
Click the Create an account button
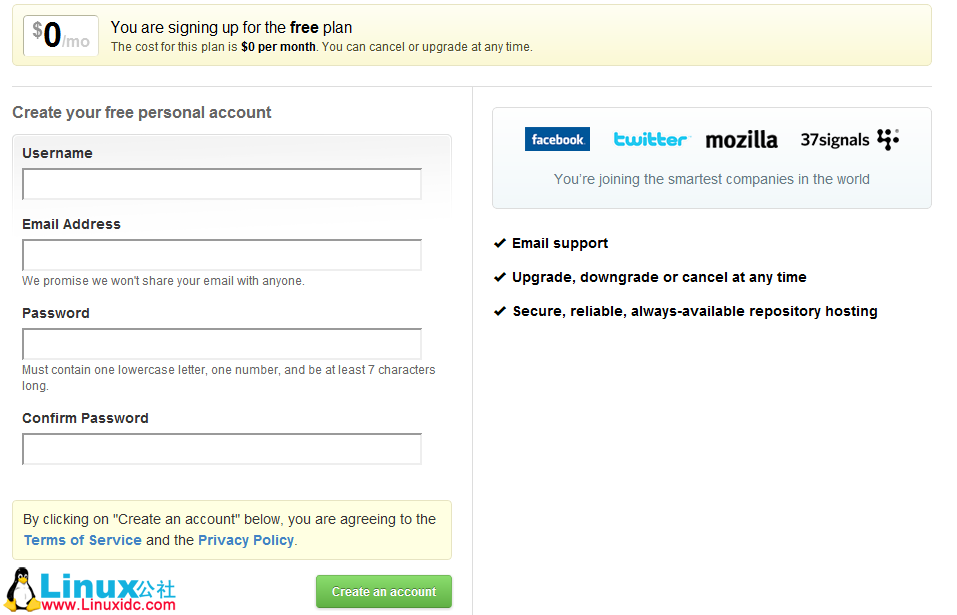[x=384, y=591]
